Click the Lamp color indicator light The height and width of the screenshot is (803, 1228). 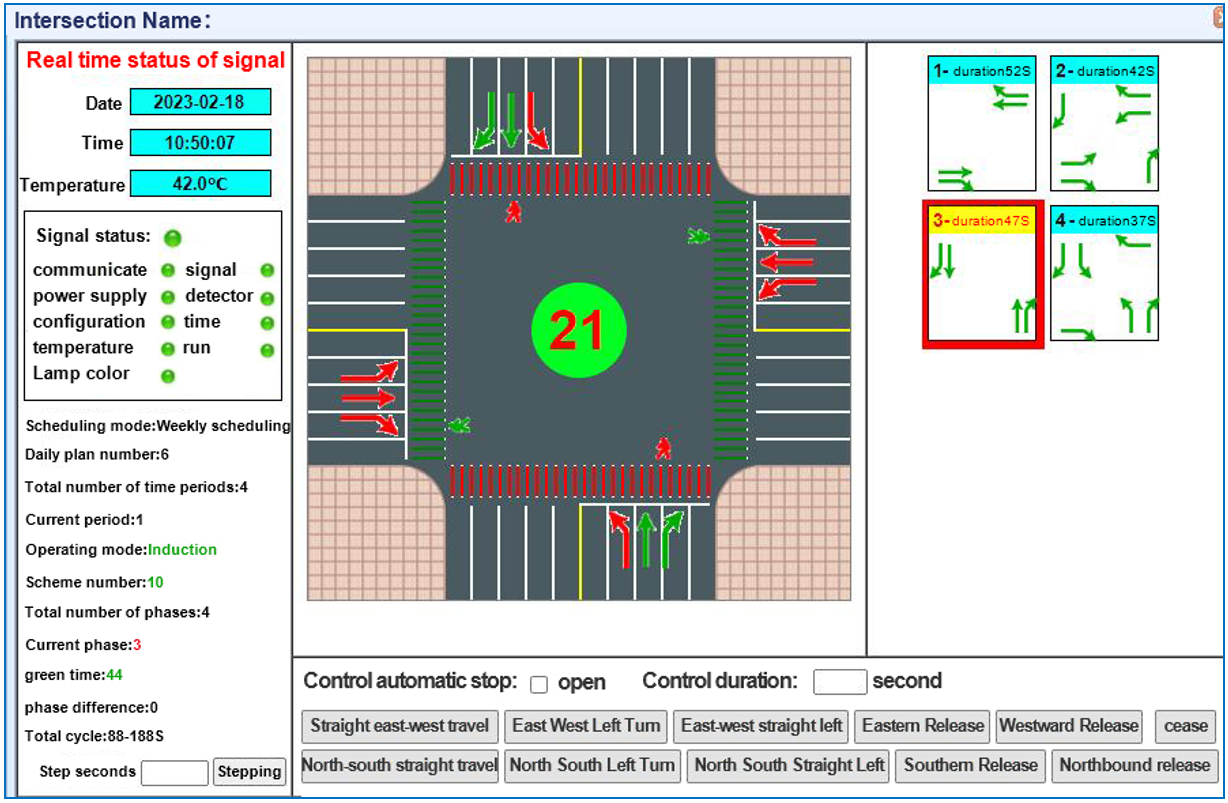pyautogui.click(x=168, y=376)
